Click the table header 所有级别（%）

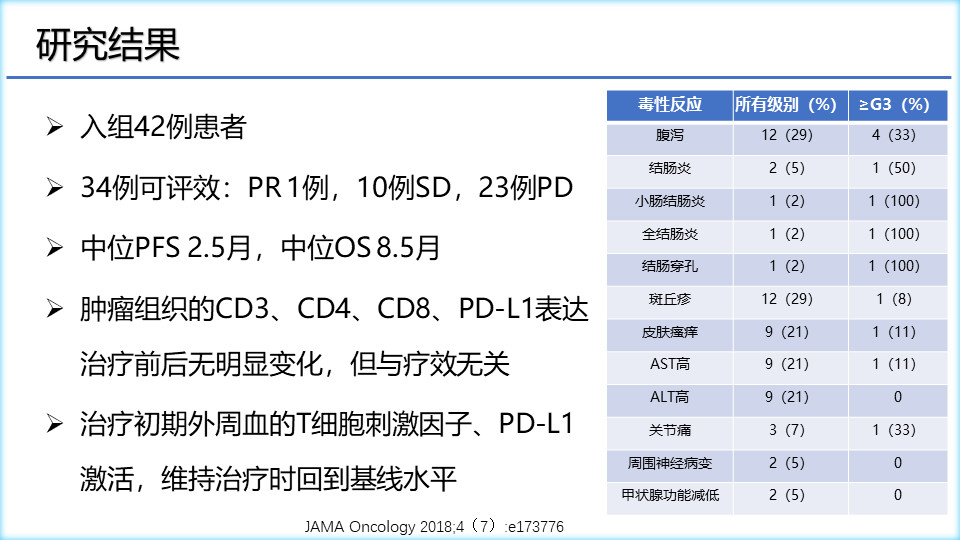tap(790, 105)
